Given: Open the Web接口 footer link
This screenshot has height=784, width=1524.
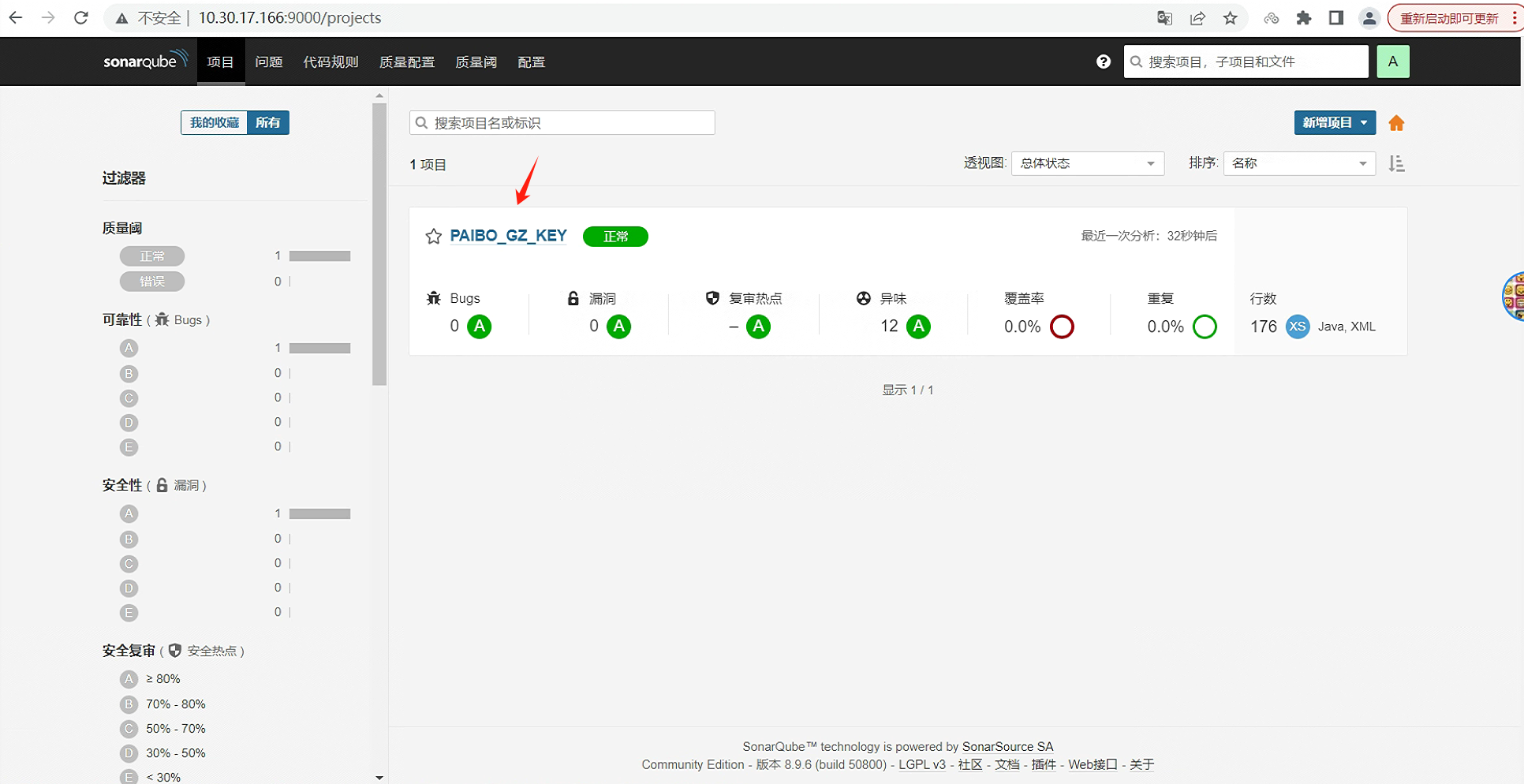Looking at the screenshot, I should [1093, 764].
